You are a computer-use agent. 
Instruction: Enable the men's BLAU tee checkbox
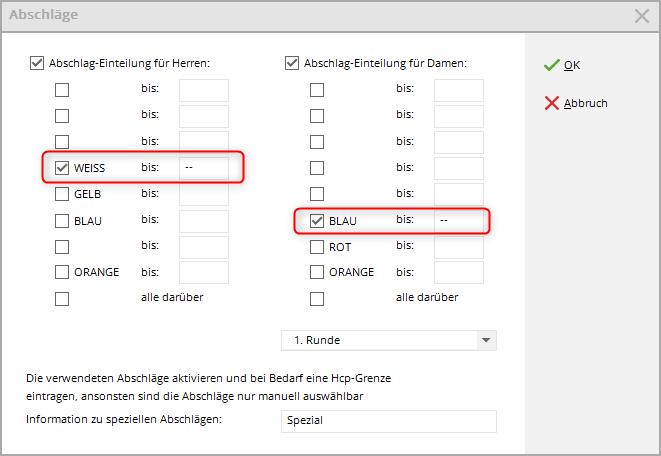[x=62, y=220]
